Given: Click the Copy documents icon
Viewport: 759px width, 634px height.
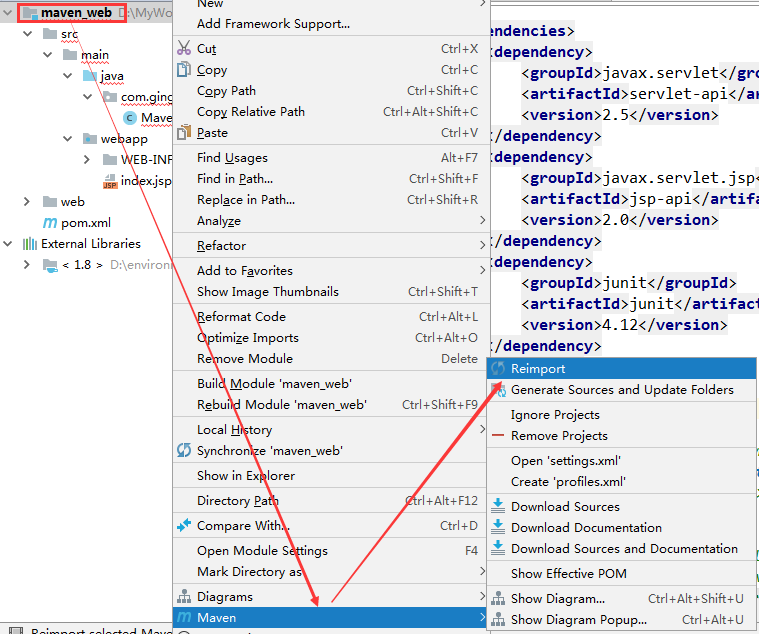Looking at the screenshot, I should click(x=184, y=70).
